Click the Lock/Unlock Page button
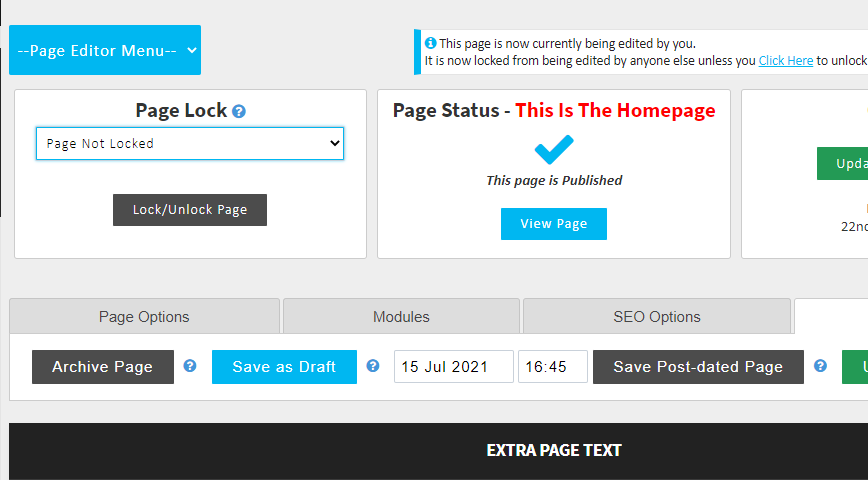Viewport: 868px width, 480px height. point(190,210)
